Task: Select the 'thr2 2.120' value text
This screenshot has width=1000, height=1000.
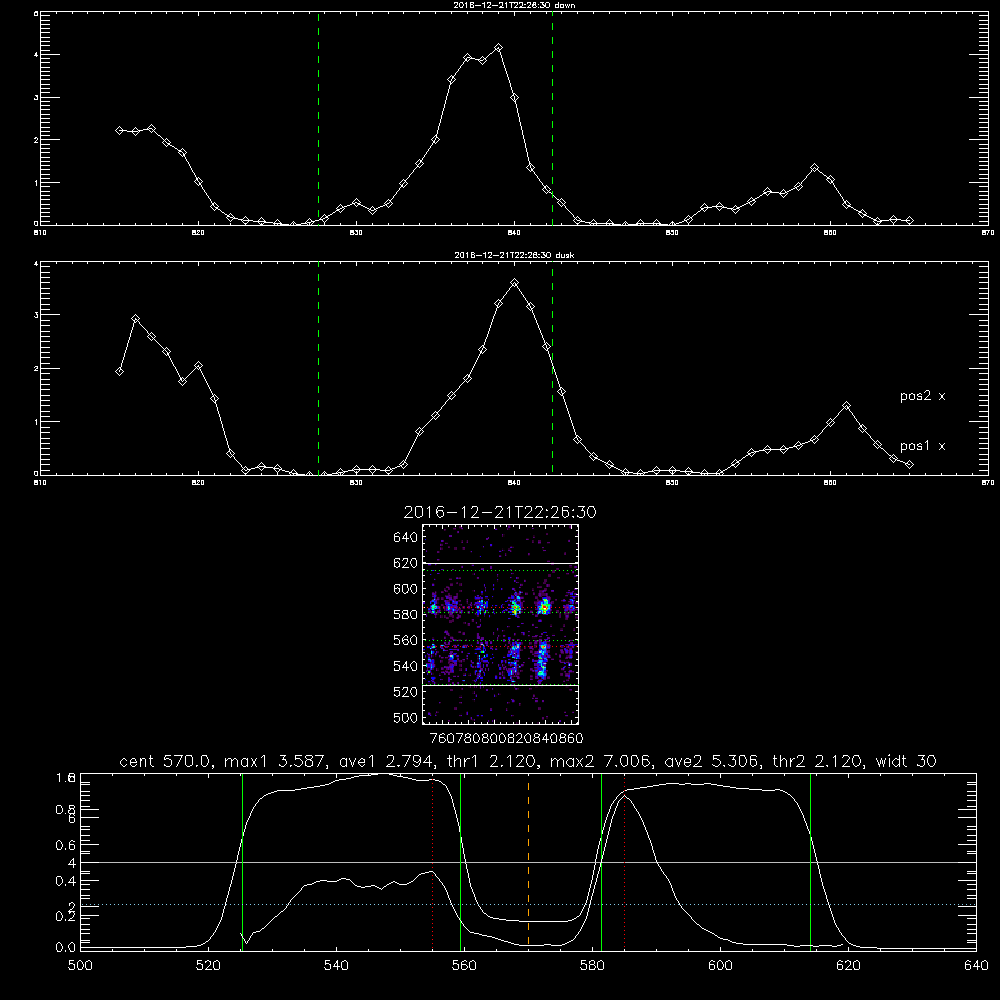Action: (x=818, y=761)
